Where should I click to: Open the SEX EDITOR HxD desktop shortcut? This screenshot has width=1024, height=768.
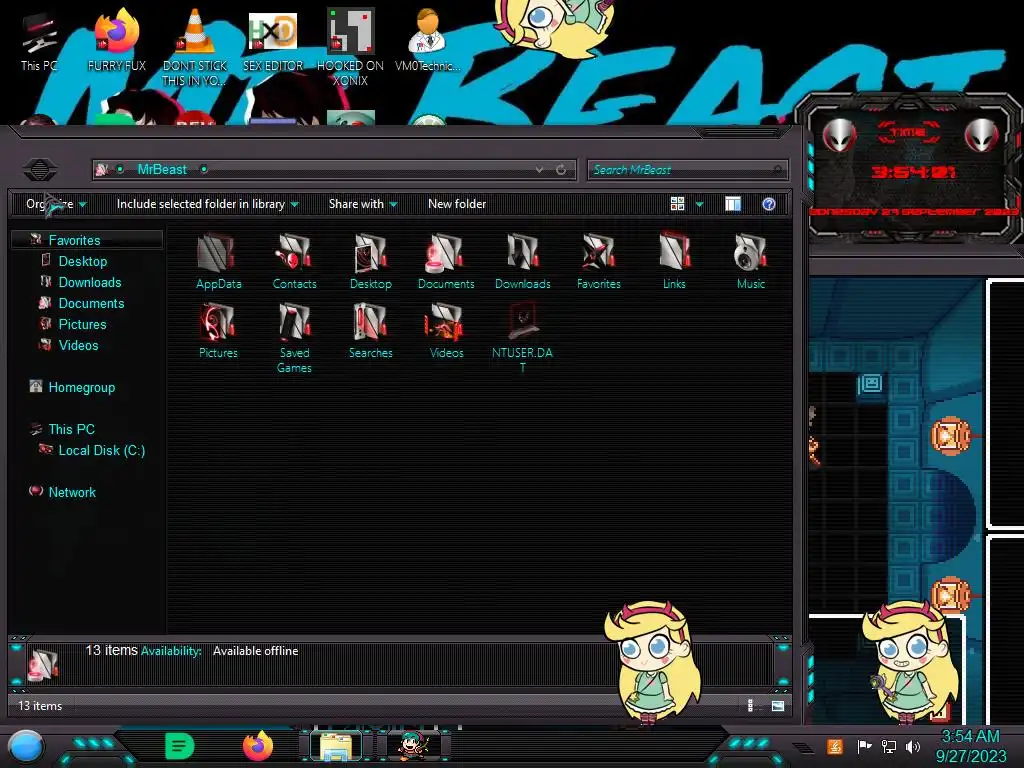coord(272,40)
